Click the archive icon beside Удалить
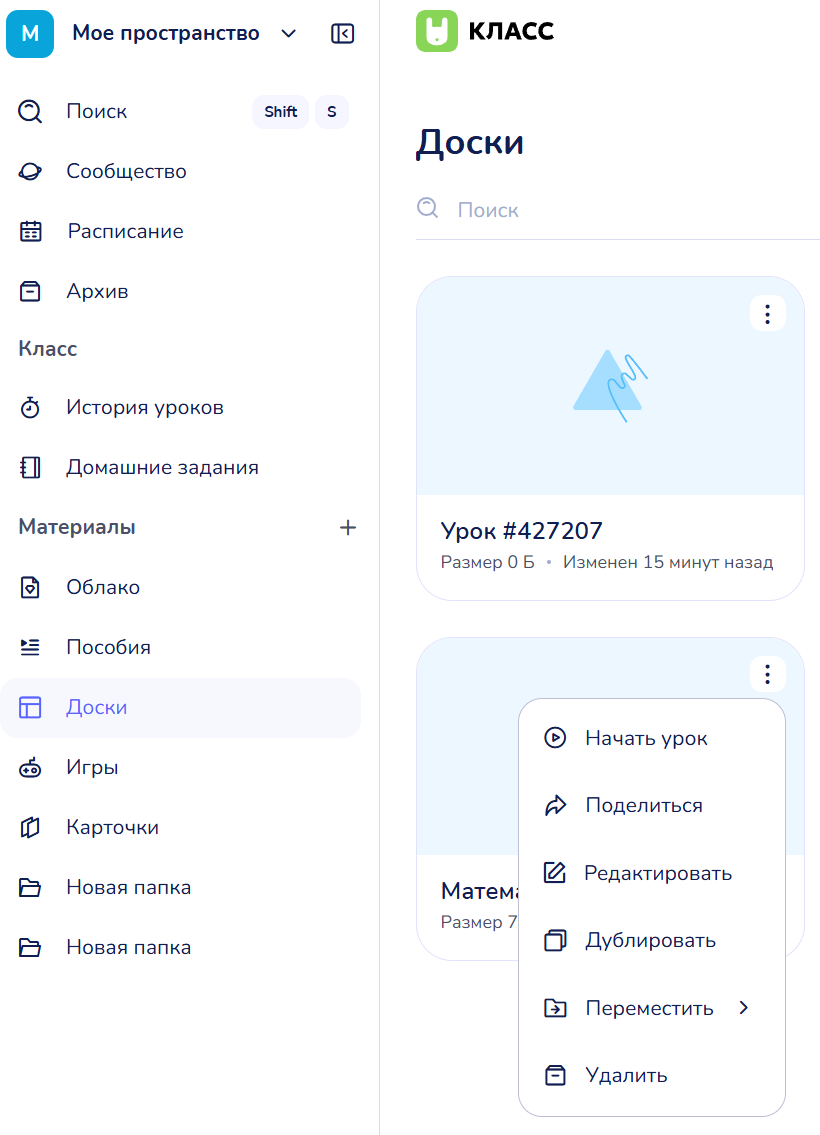Viewport: 820px width, 1135px height. tap(555, 1075)
